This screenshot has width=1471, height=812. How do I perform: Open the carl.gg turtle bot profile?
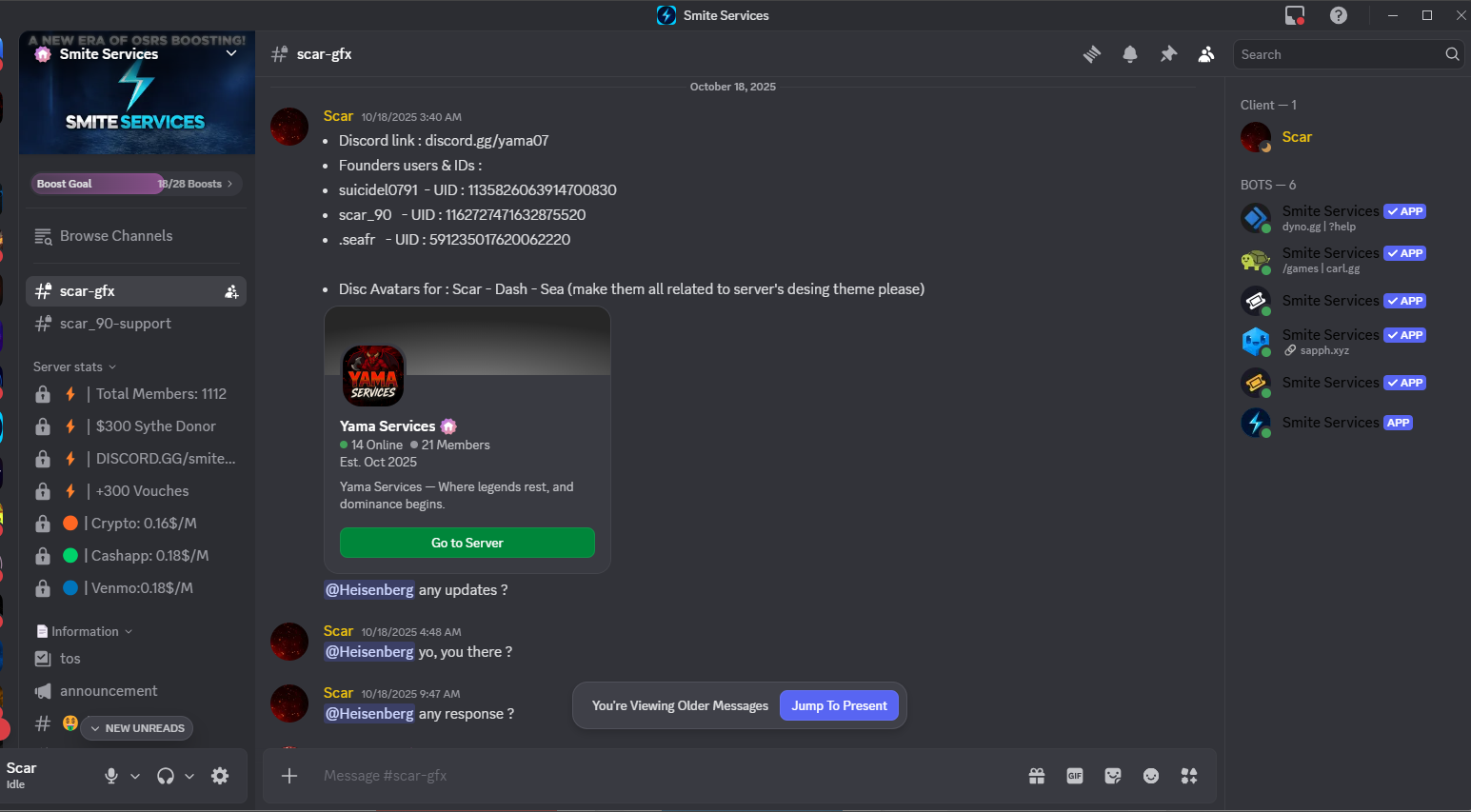coord(1348,260)
